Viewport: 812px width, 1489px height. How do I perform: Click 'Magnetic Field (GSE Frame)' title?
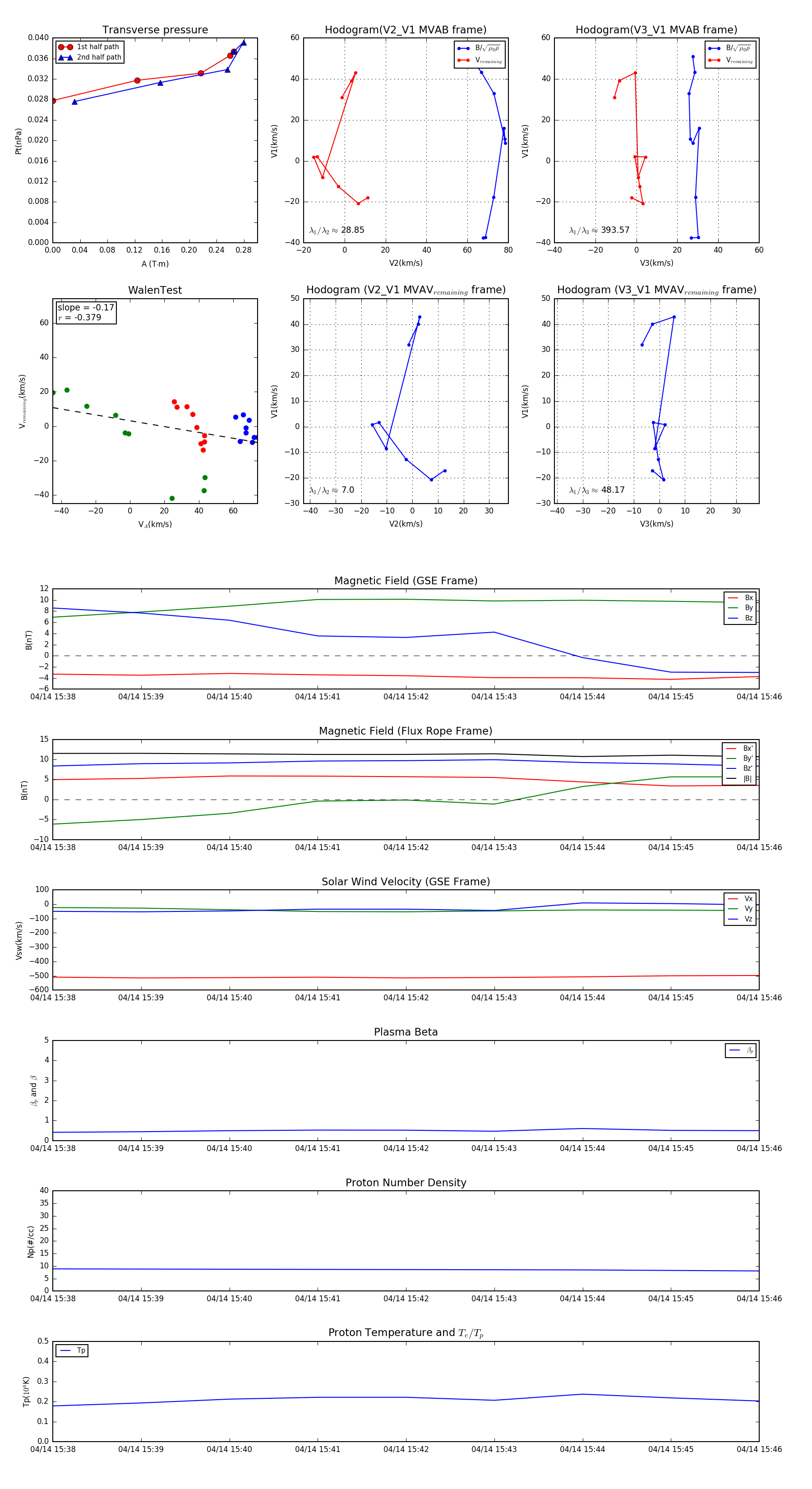(406, 581)
